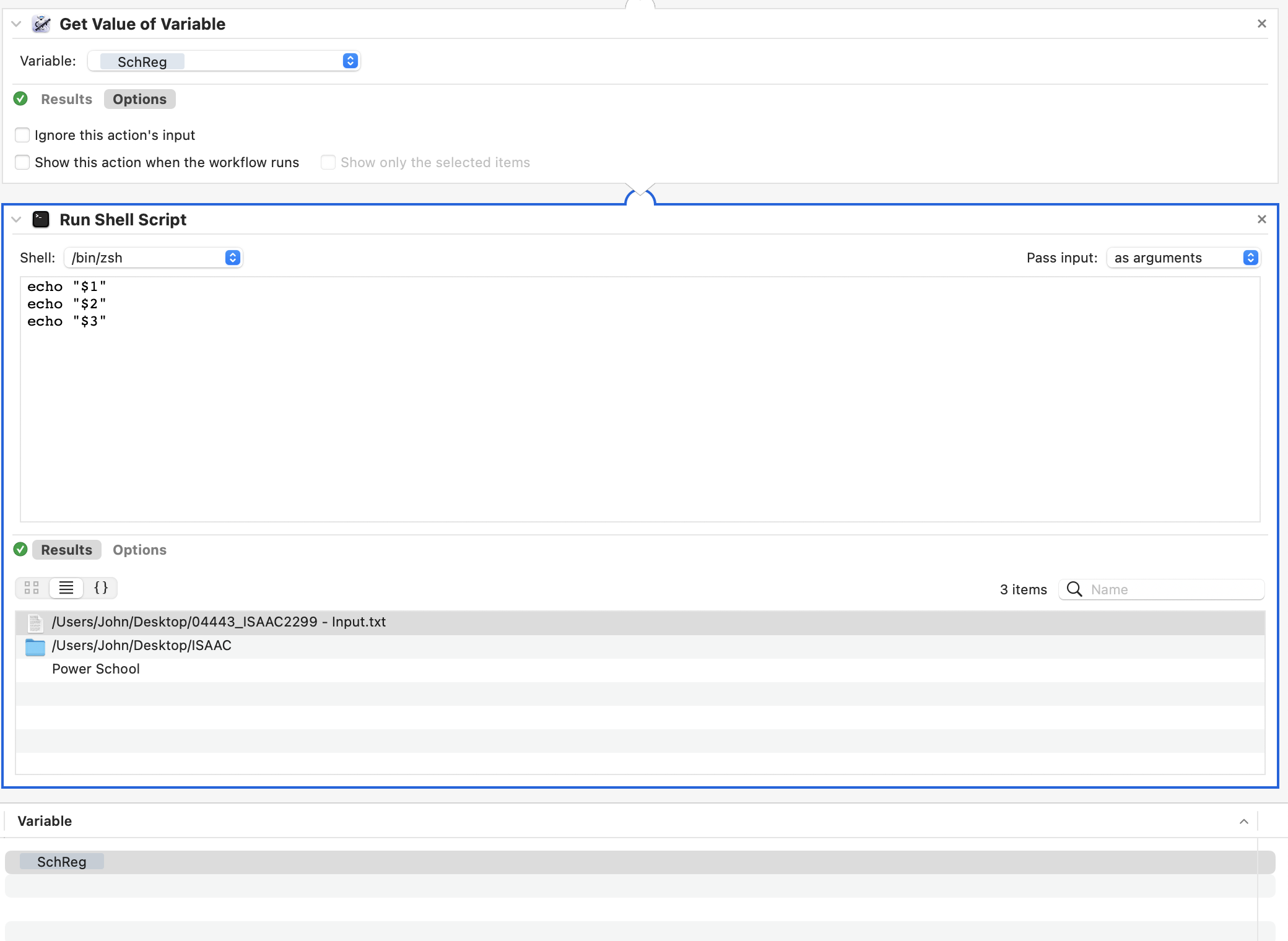
Task: Check Show this action when workflow runs
Action: click(x=22, y=162)
